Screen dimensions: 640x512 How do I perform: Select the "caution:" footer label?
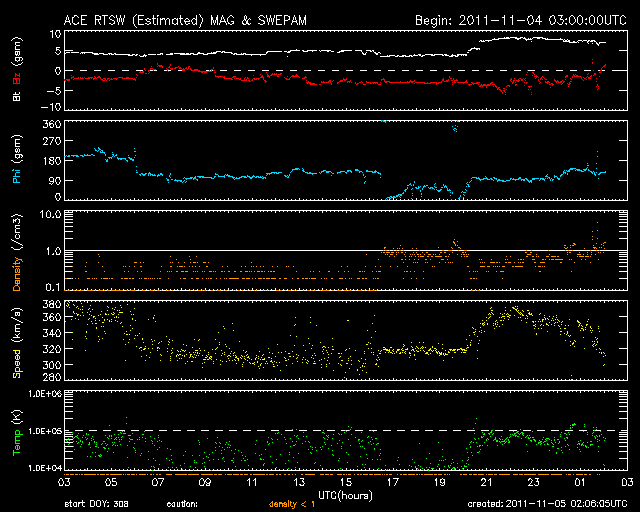(182, 504)
